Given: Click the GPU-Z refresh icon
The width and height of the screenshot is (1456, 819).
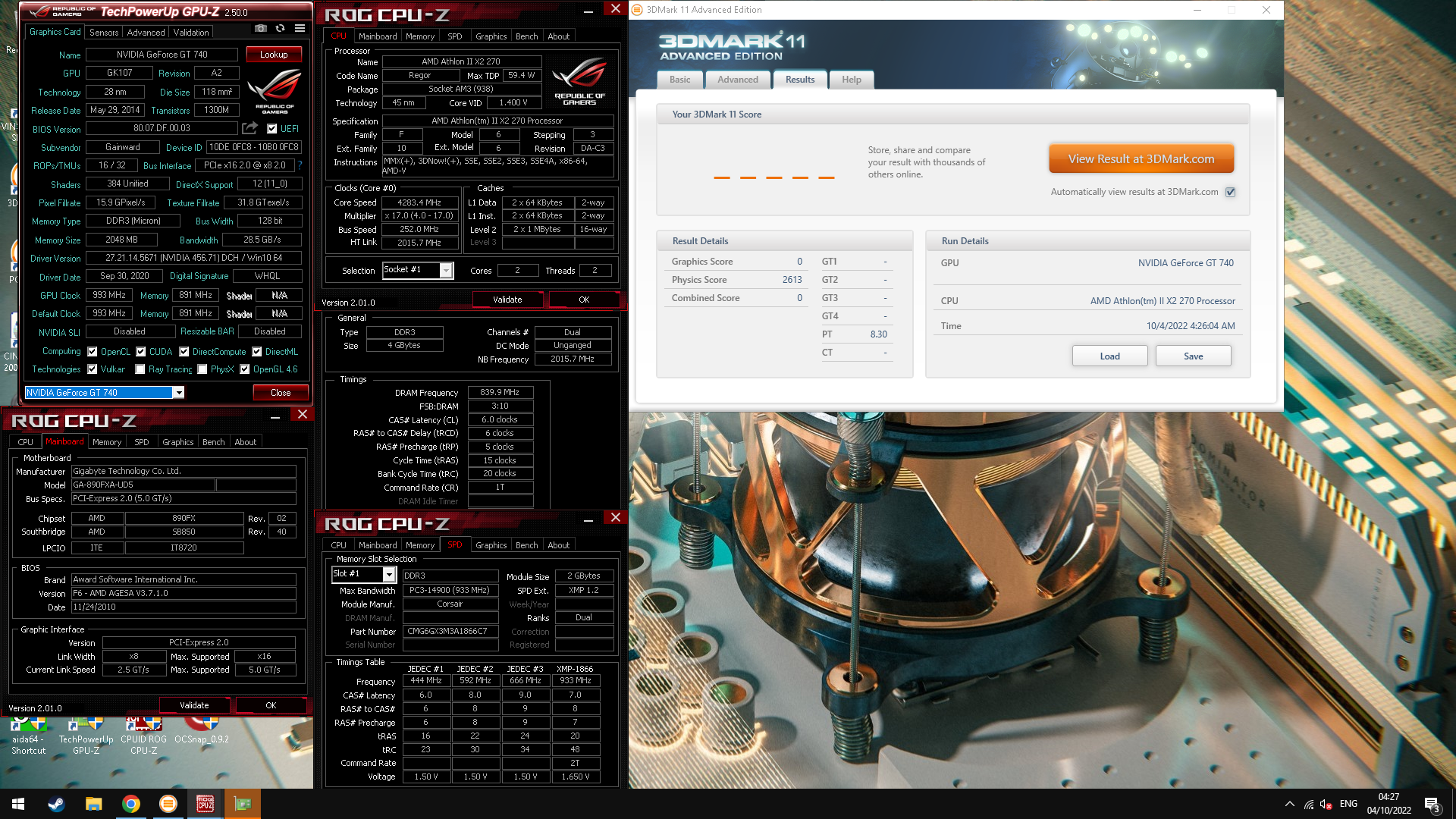Looking at the screenshot, I should [280, 28].
